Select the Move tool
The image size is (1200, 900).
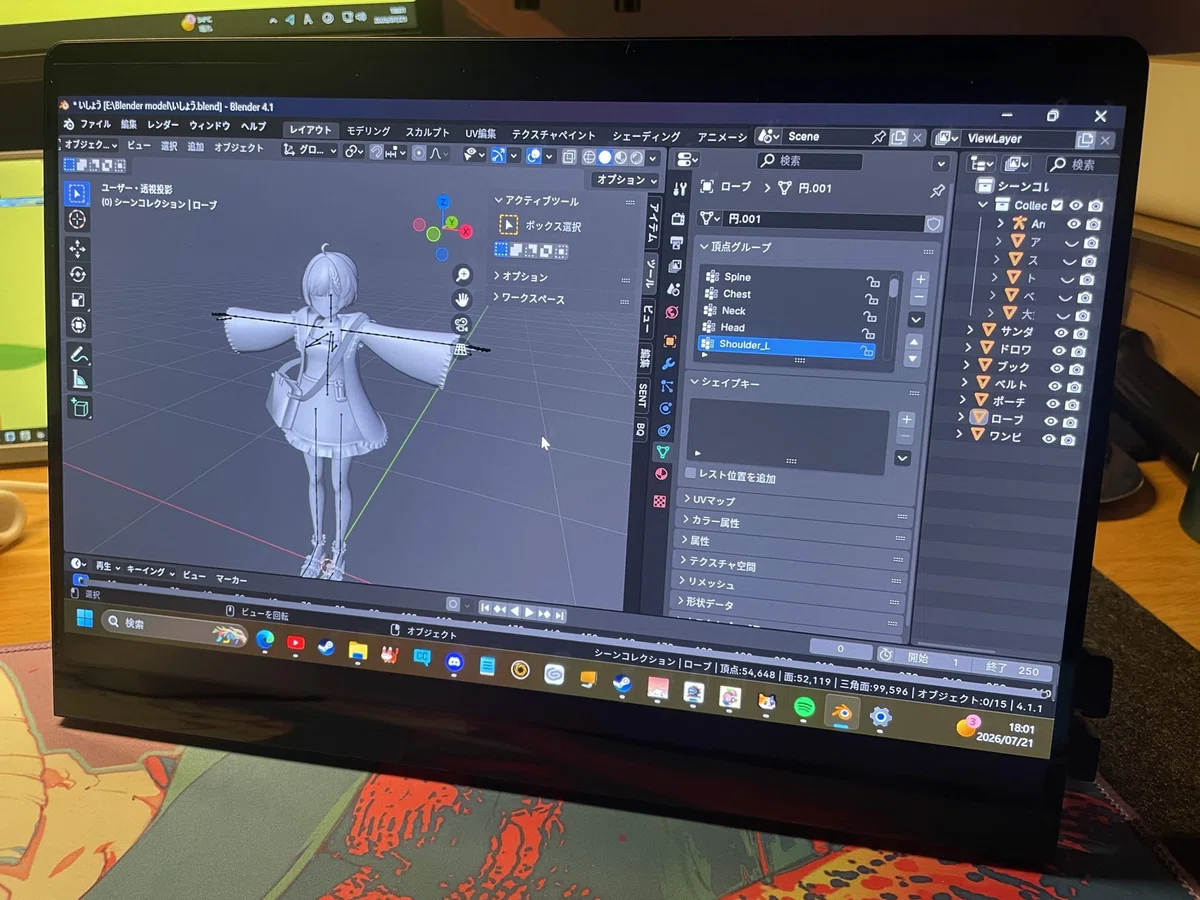click(x=78, y=249)
